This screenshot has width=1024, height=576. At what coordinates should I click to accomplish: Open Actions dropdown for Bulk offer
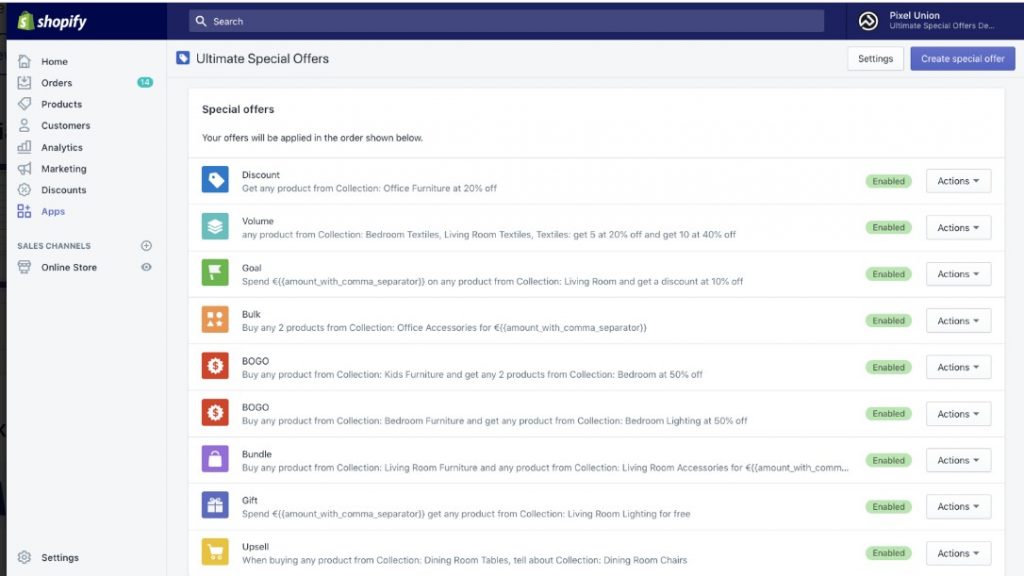[x=958, y=321]
